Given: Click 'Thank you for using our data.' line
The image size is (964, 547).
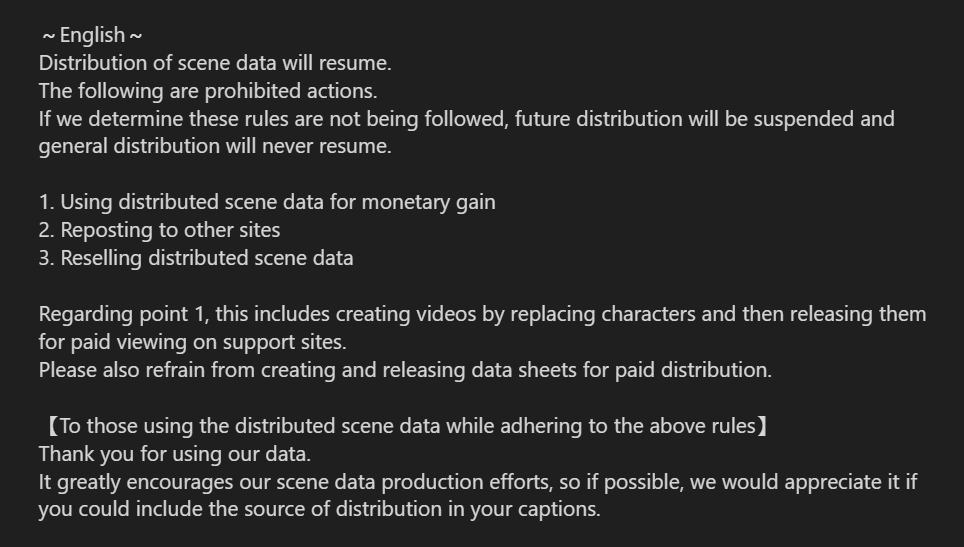Looking at the screenshot, I should point(175,454).
